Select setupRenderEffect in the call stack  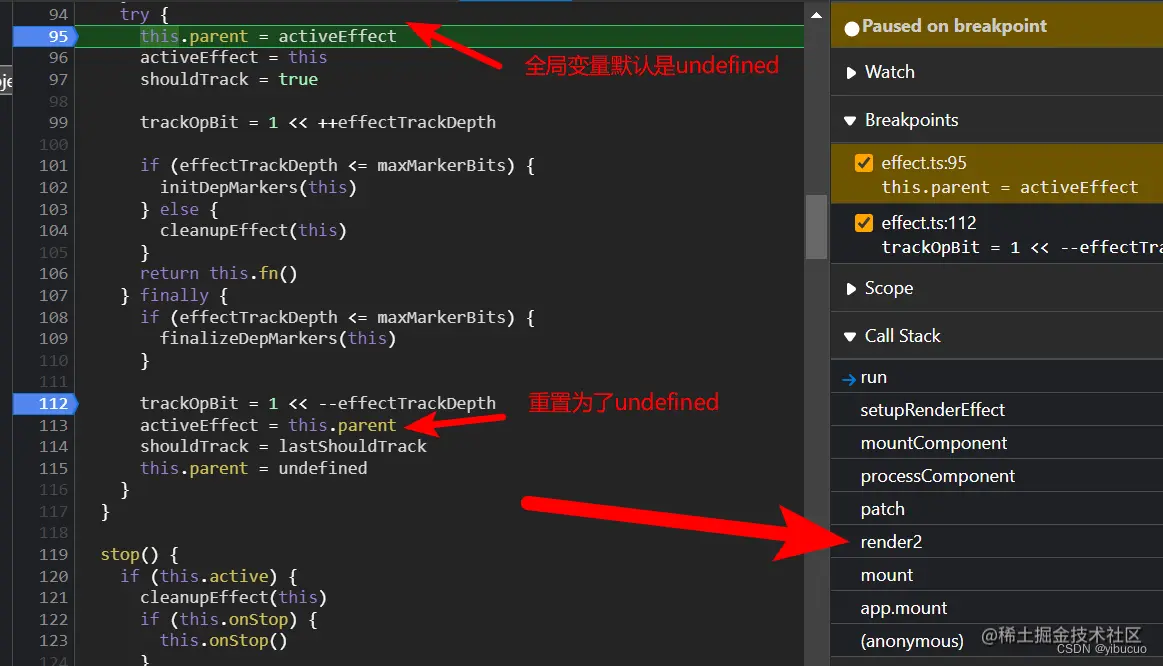click(x=997, y=410)
